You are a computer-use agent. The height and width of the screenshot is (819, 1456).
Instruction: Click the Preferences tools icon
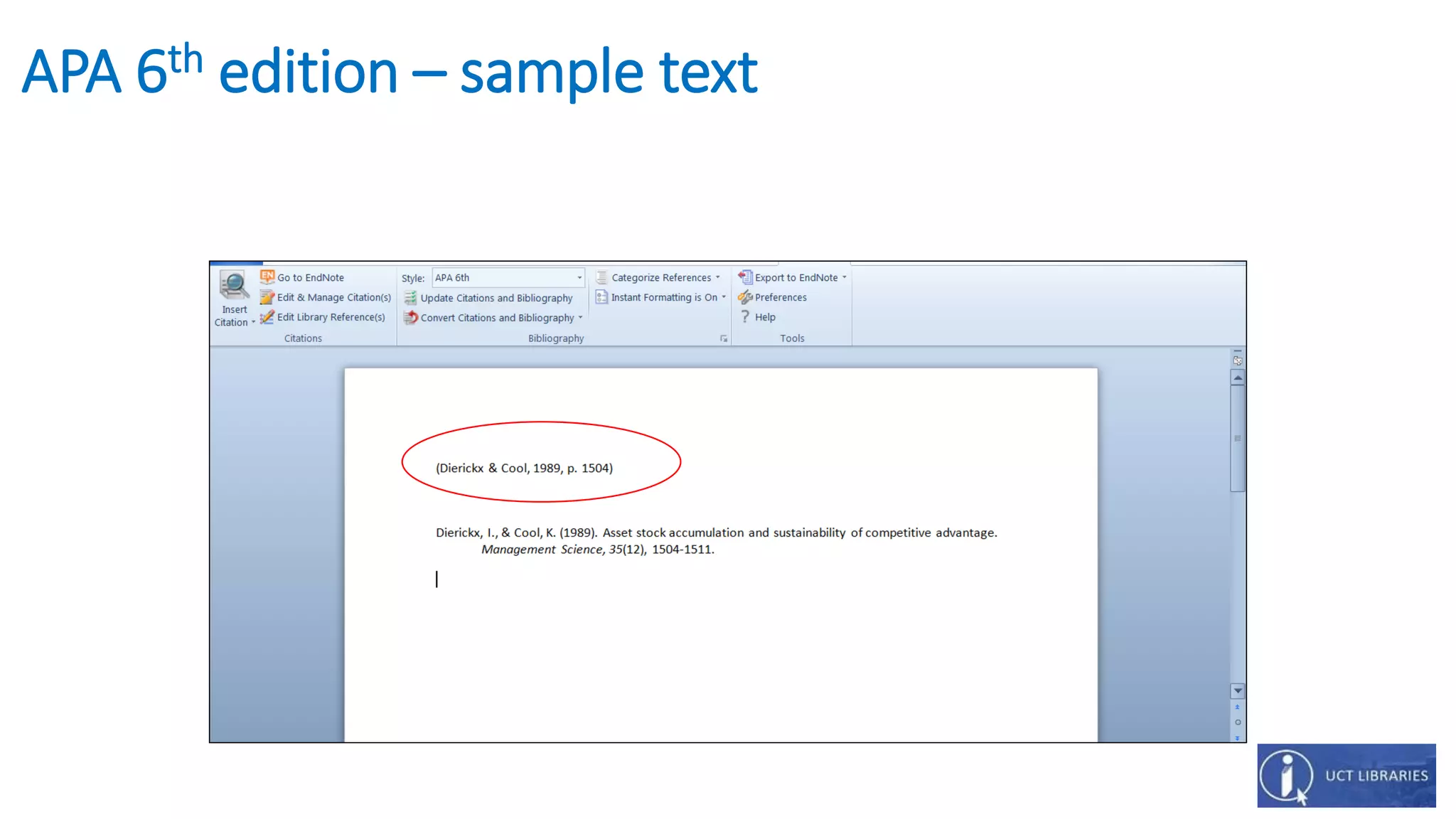[x=745, y=297]
